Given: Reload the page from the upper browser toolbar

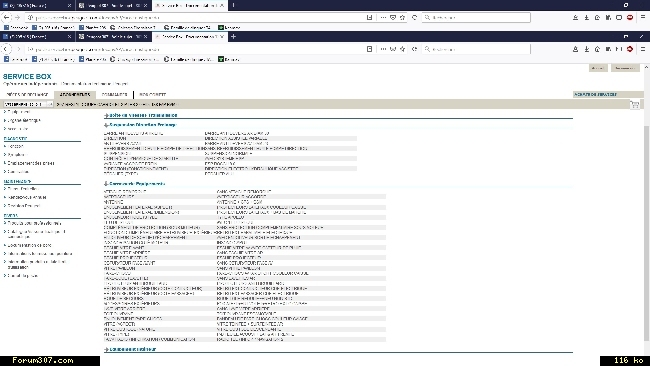Looking at the screenshot, I should click(414, 17).
